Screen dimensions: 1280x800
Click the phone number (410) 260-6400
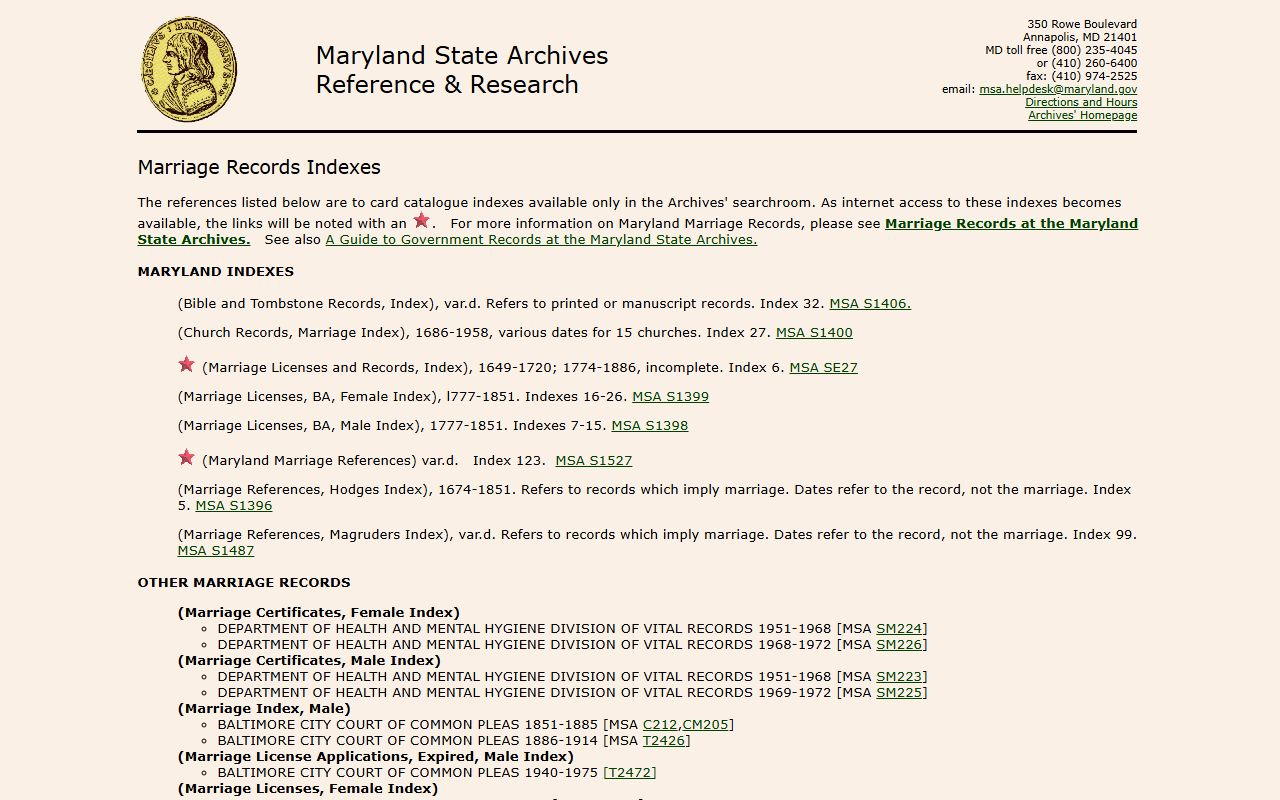[x=1094, y=63]
